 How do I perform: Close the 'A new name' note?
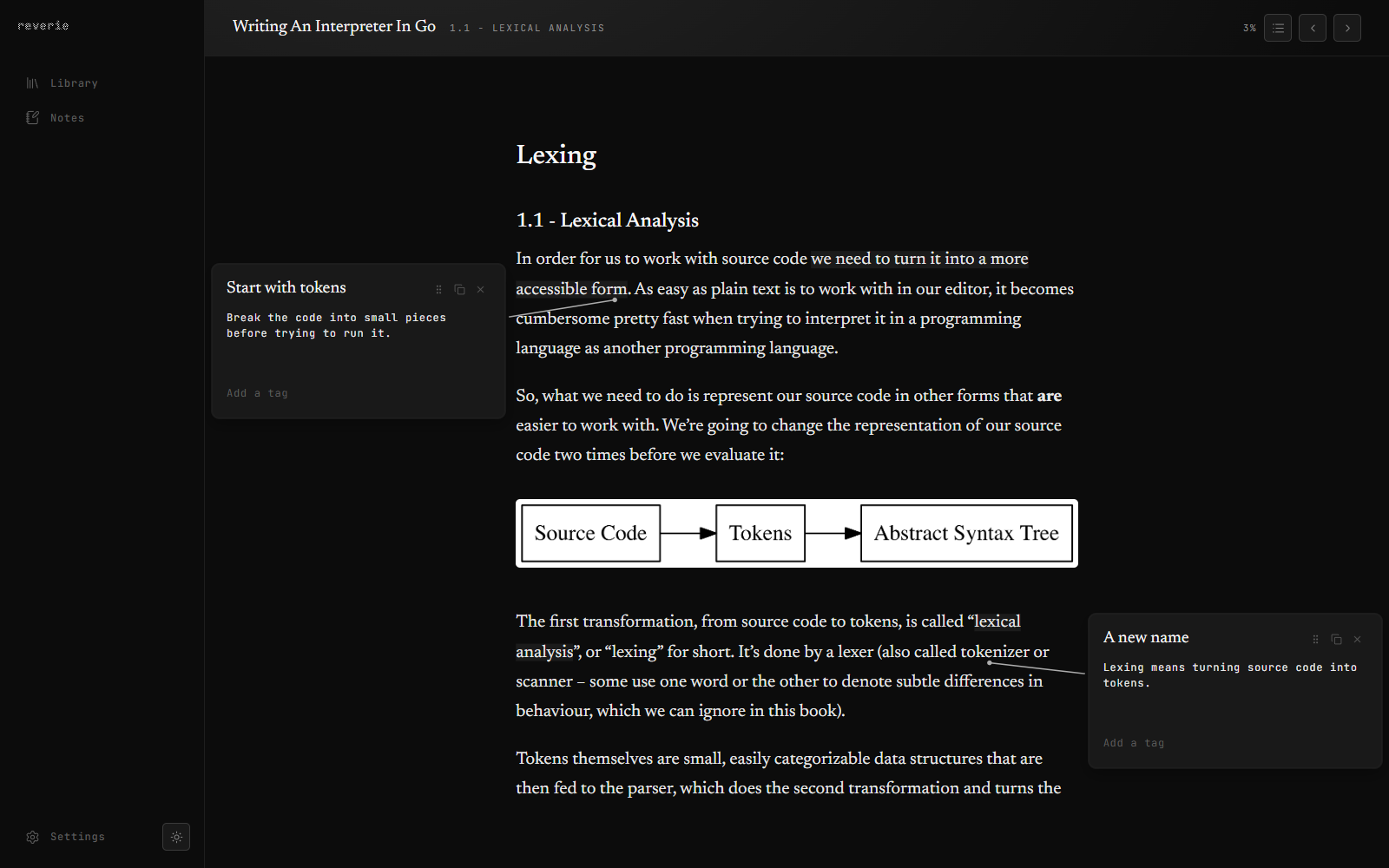click(1357, 640)
